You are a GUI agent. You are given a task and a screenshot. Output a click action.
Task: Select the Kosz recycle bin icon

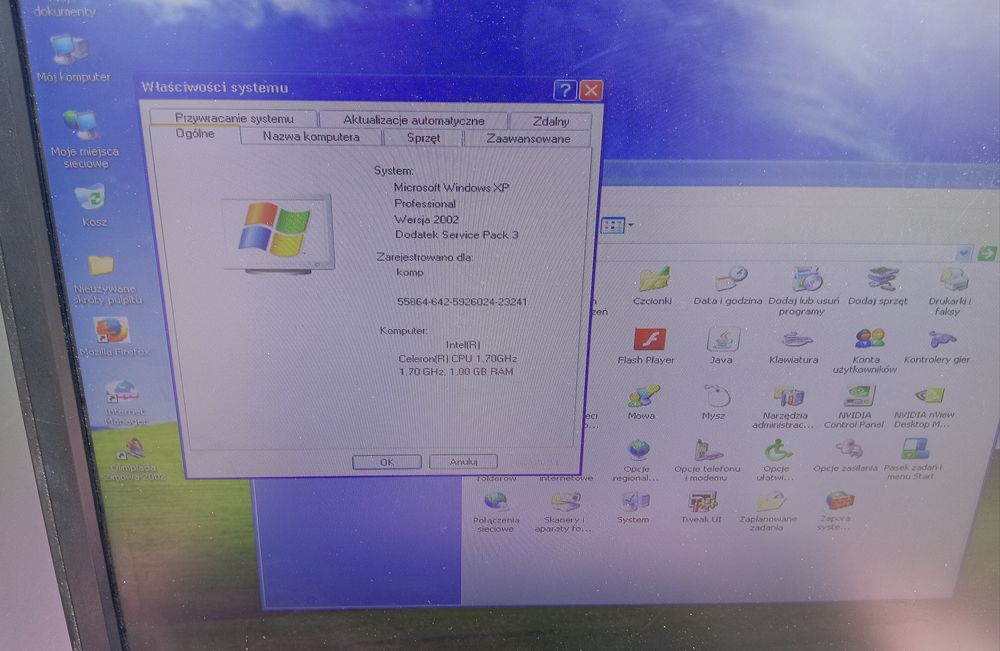94,205
